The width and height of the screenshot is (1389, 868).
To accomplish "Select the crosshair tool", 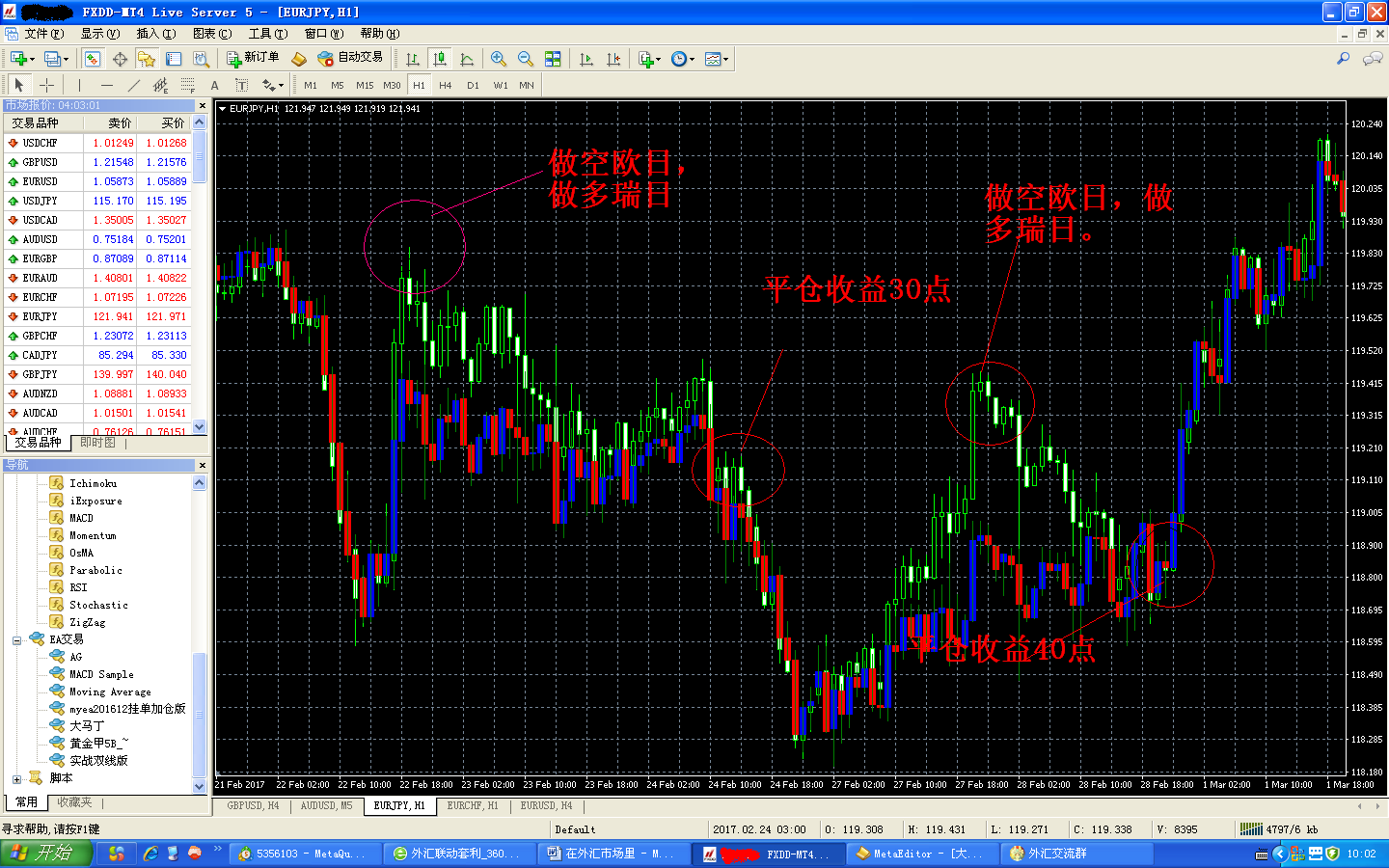I will 46,85.
